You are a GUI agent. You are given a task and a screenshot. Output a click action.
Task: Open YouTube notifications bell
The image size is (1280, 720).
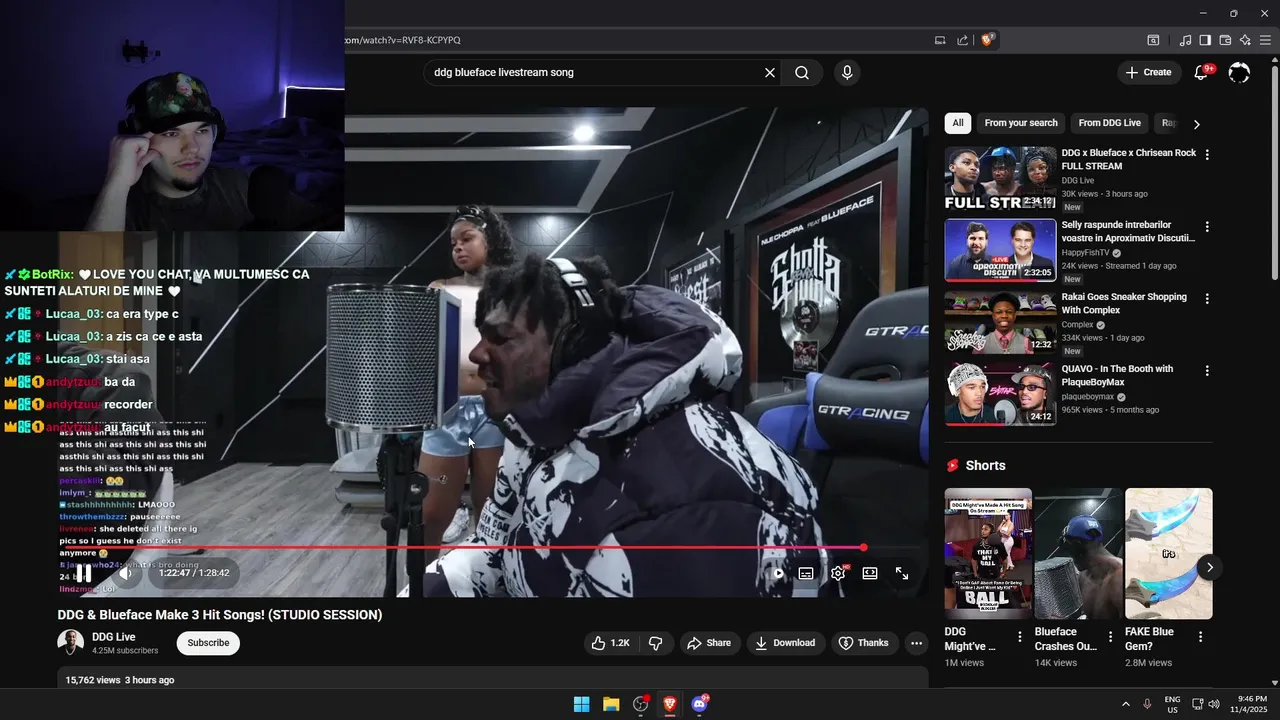(1202, 72)
